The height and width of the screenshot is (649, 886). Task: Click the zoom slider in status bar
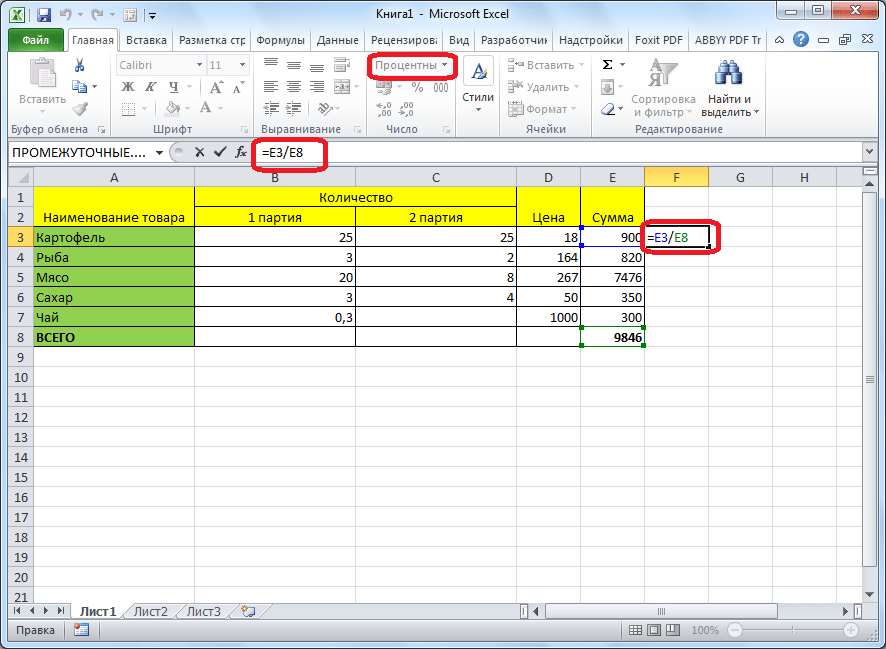(791, 631)
